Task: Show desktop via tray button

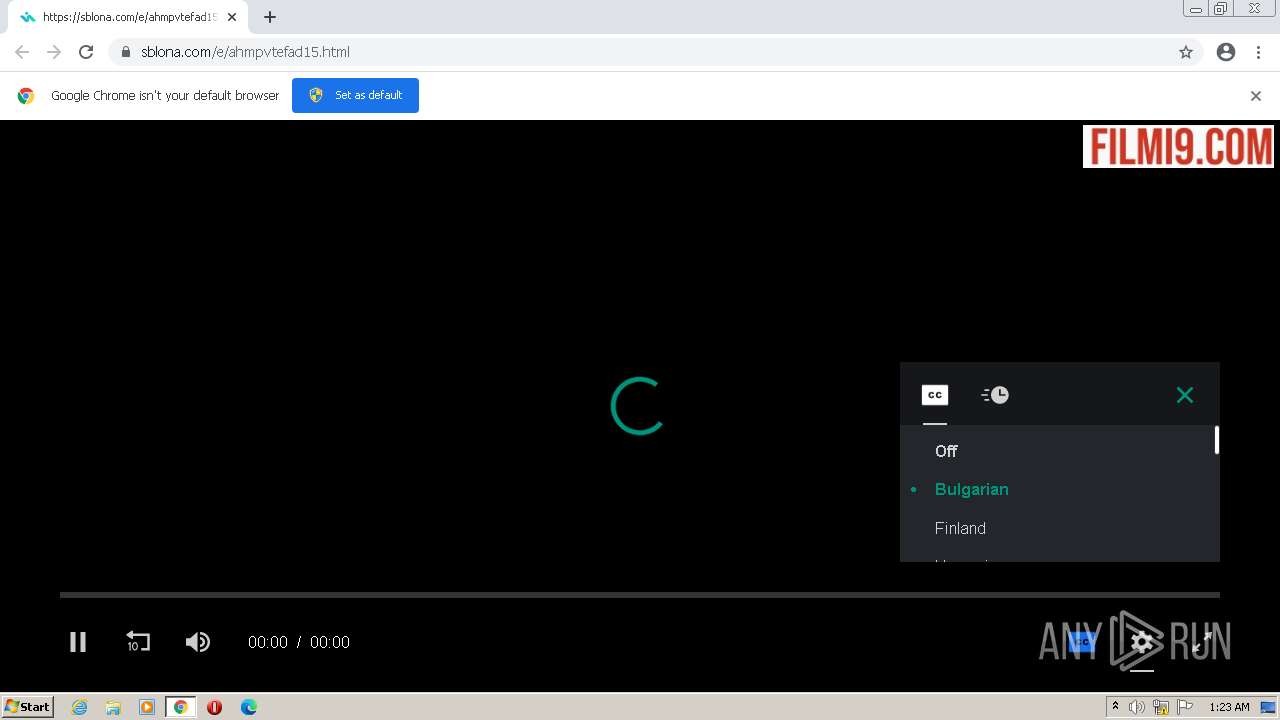Action: (1269, 707)
